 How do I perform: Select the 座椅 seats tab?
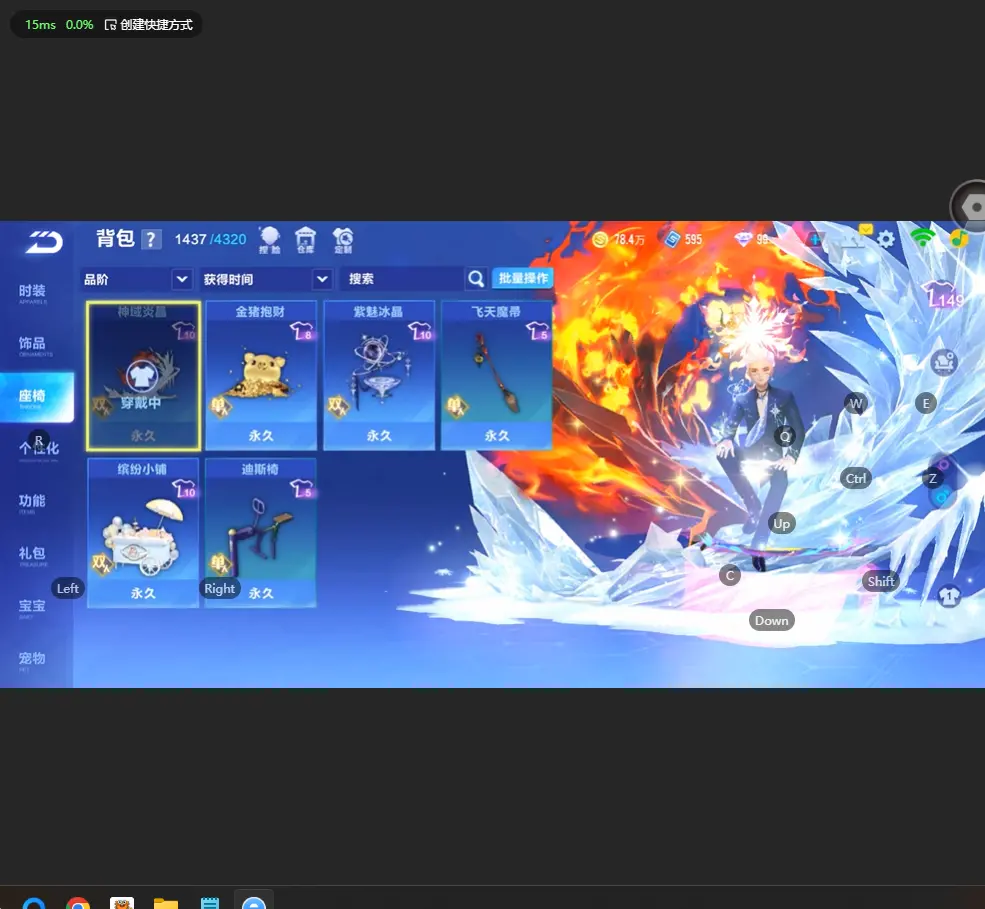(x=36, y=397)
